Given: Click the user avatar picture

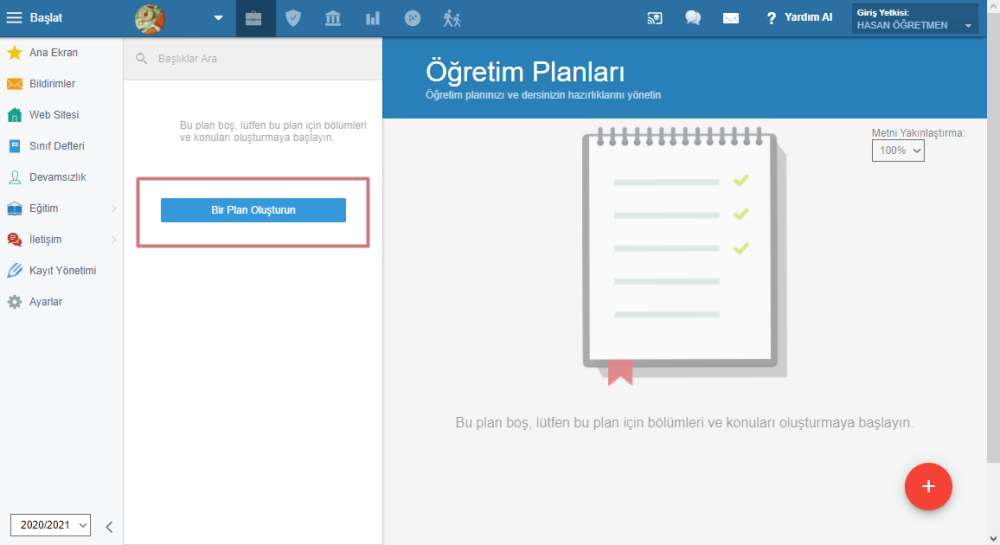Looking at the screenshot, I should pyautogui.click(x=150, y=18).
